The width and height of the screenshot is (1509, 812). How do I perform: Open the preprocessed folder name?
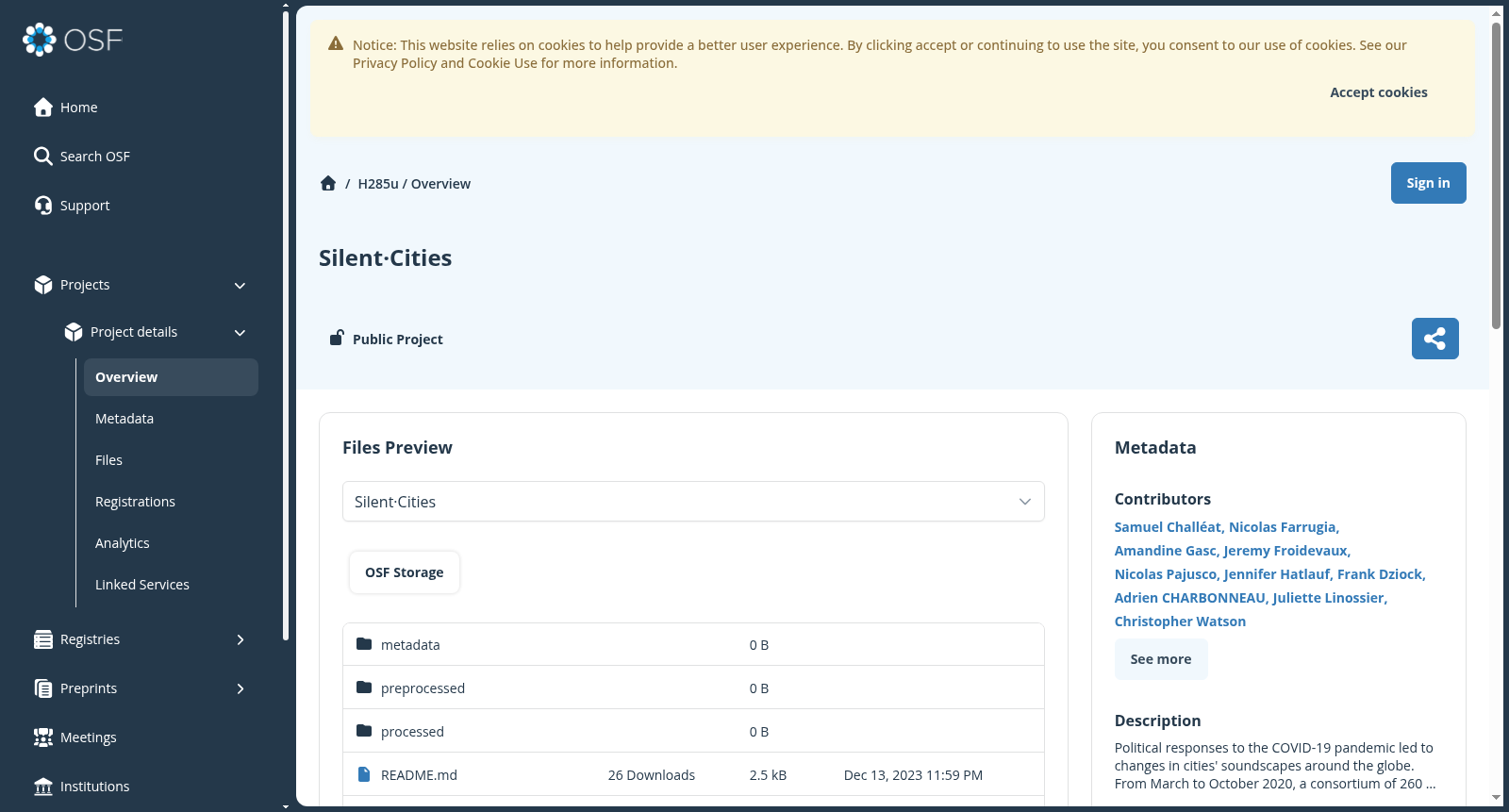(423, 688)
